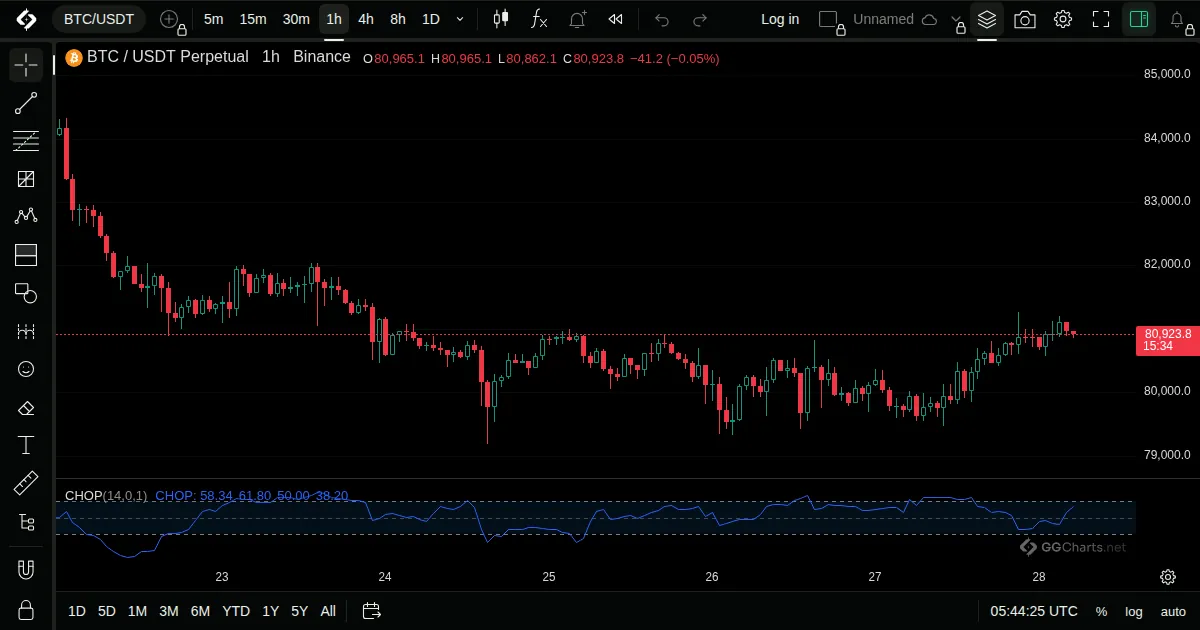Screen dimensions: 1200x630
Task: Select the pattern zigzag tool
Action: (x=26, y=216)
